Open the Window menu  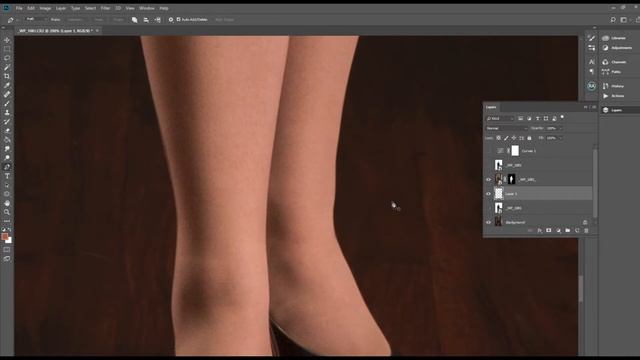pyautogui.click(x=147, y=8)
